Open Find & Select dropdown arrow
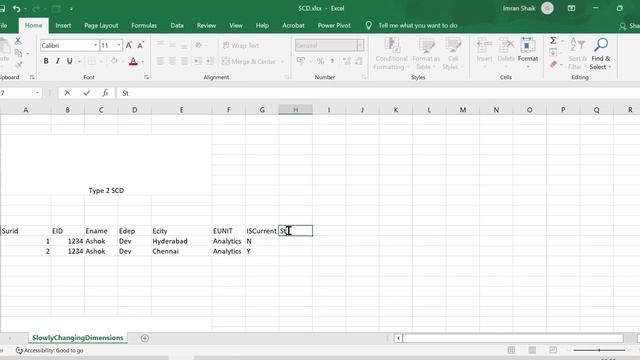Viewport: 640px width, 360px height. (x=609, y=67)
